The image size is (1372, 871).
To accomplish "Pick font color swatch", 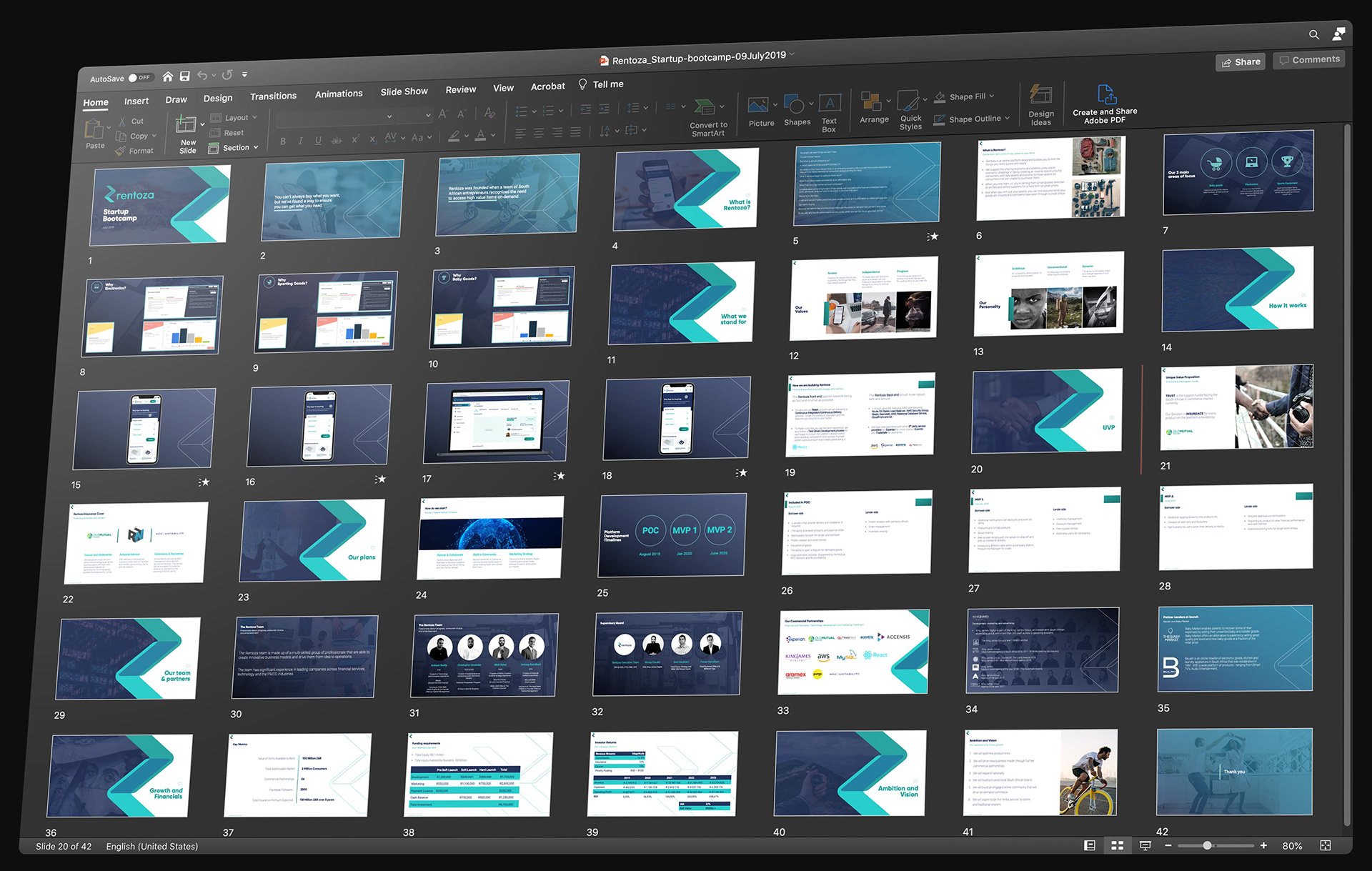I will click(482, 135).
